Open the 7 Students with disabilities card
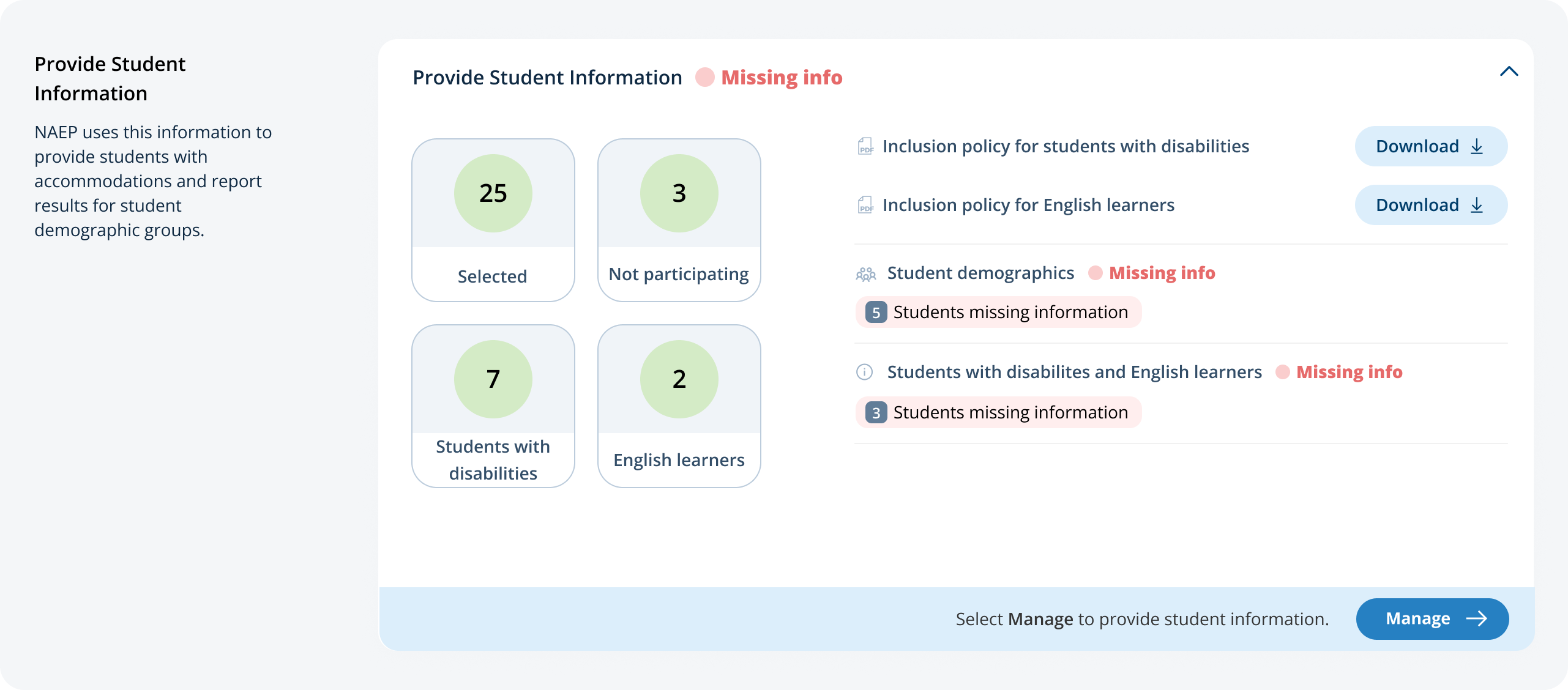Screen dimensions: 1568x690 pos(493,406)
